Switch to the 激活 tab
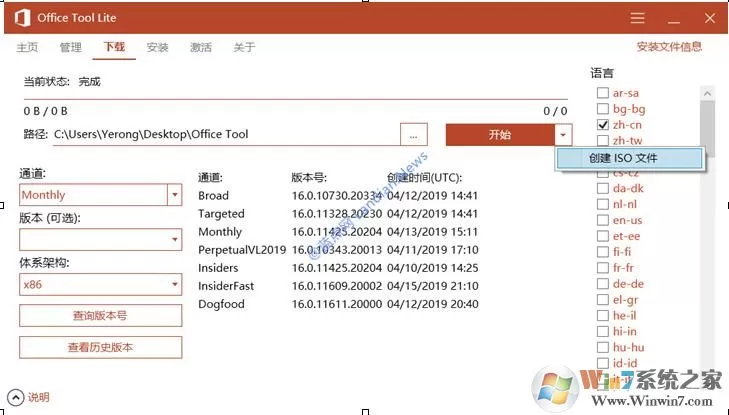 [200, 47]
